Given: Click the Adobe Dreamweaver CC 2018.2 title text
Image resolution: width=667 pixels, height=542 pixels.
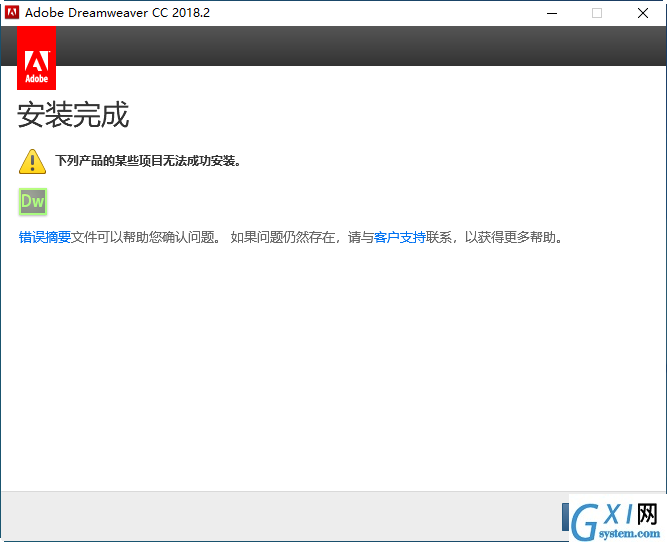Looking at the screenshot, I should pyautogui.click(x=117, y=13).
